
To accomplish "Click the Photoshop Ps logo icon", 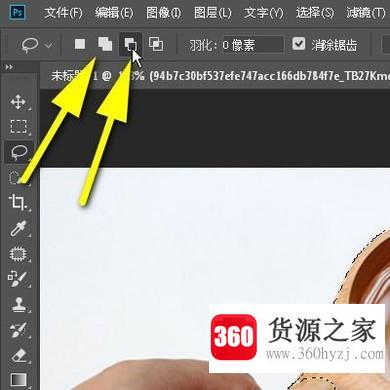I will point(17,13).
